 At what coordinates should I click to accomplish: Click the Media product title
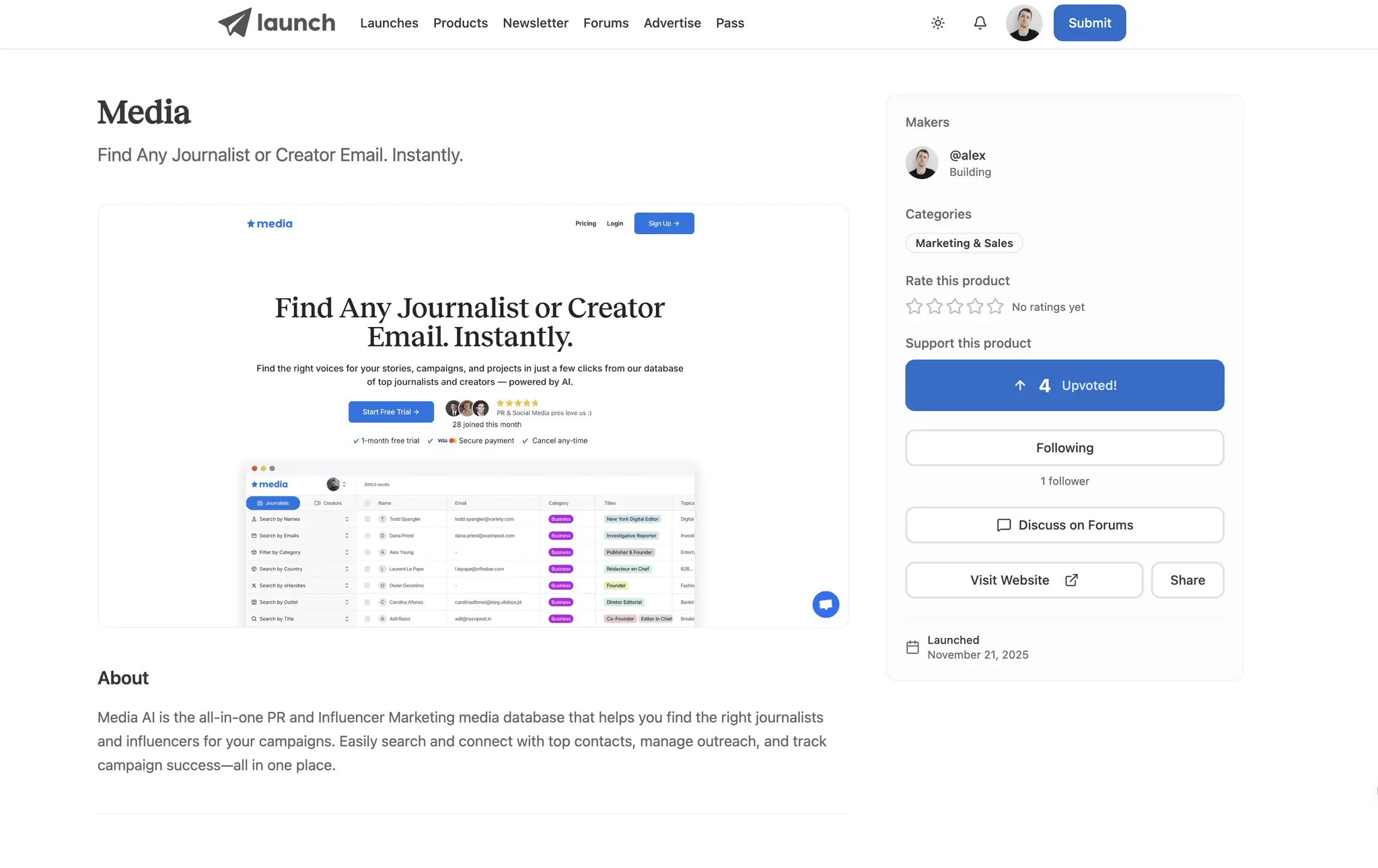144,112
